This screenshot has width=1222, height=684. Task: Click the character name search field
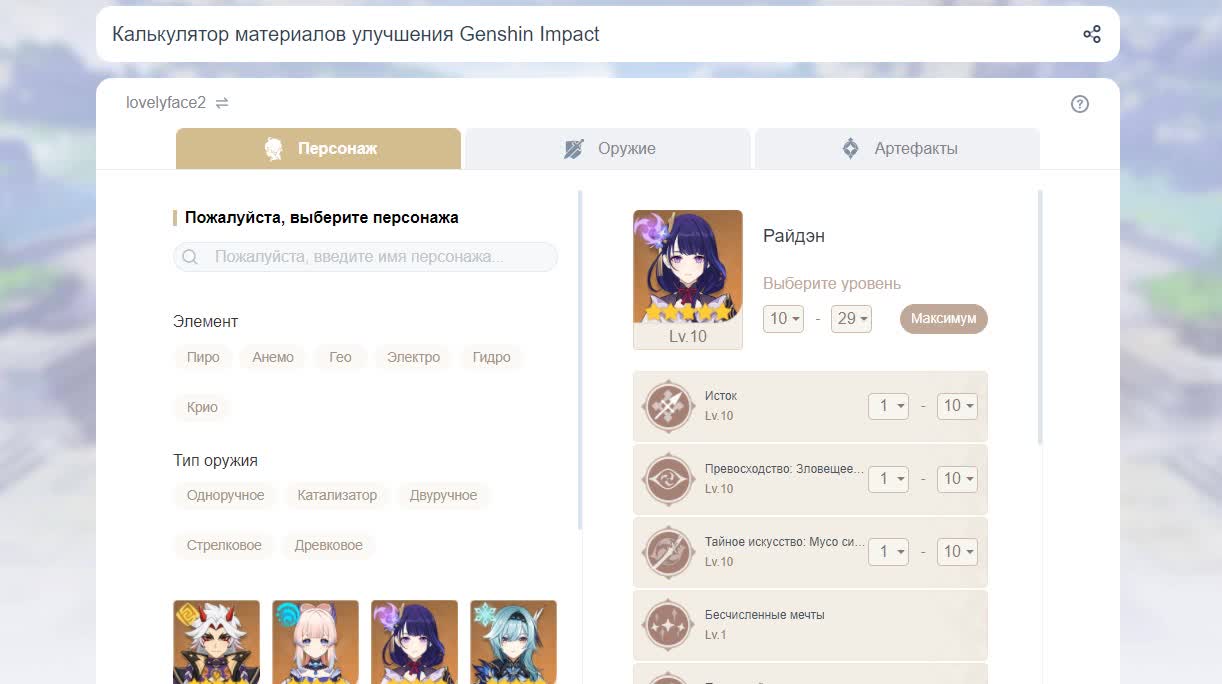click(x=366, y=257)
